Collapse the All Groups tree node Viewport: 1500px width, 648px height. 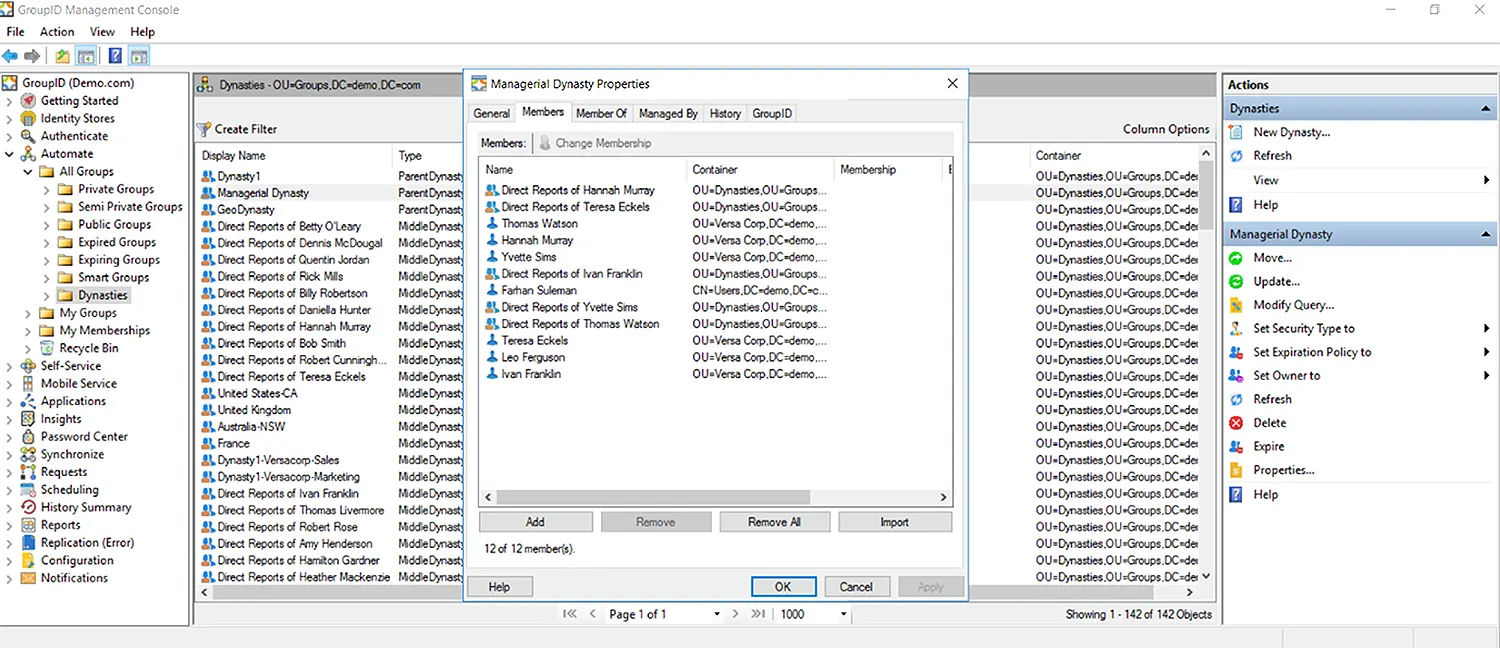coord(28,172)
